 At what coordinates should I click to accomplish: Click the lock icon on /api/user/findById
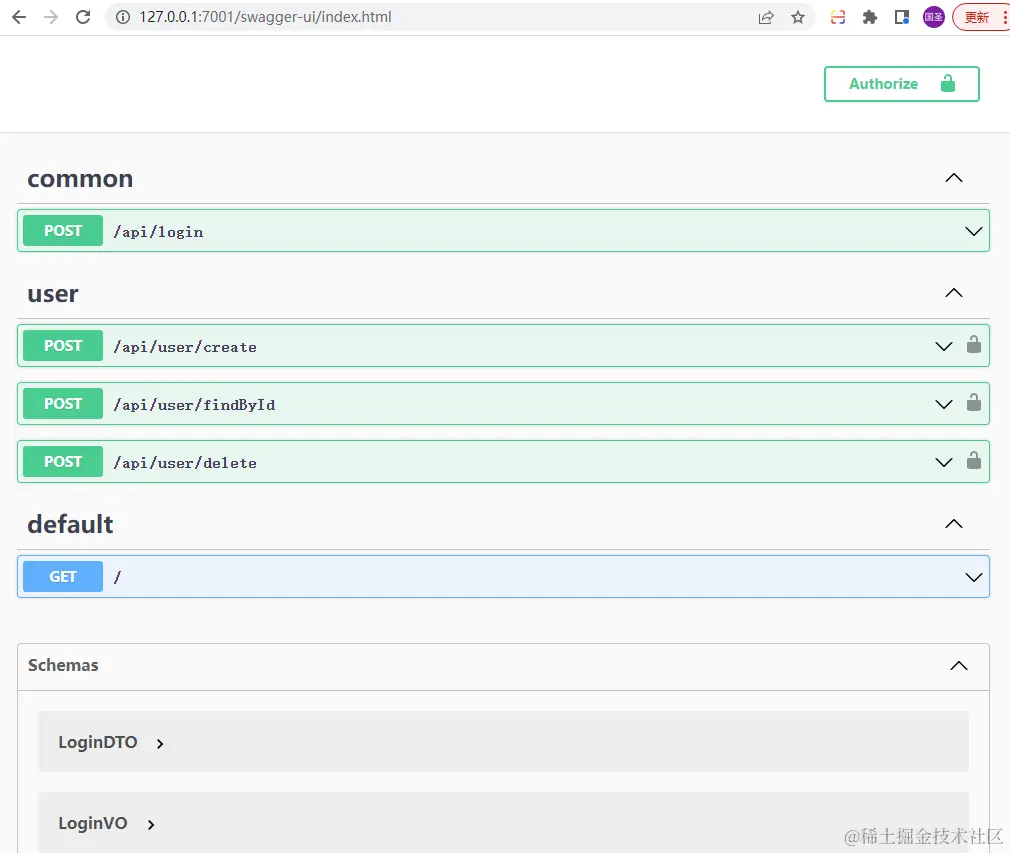coord(973,403)
